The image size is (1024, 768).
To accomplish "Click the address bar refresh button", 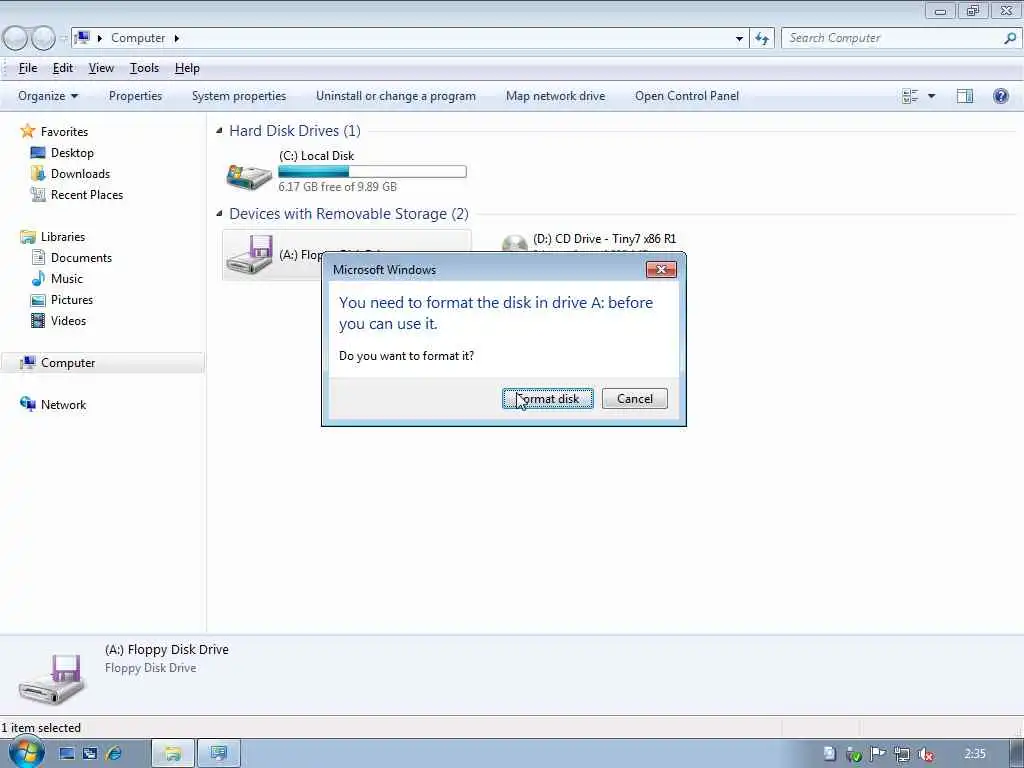I will [x=762, y=38].
